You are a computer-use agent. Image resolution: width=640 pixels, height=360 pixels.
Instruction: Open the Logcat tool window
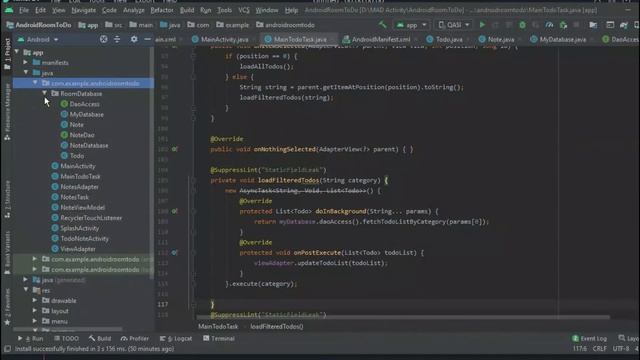(176, 338)
